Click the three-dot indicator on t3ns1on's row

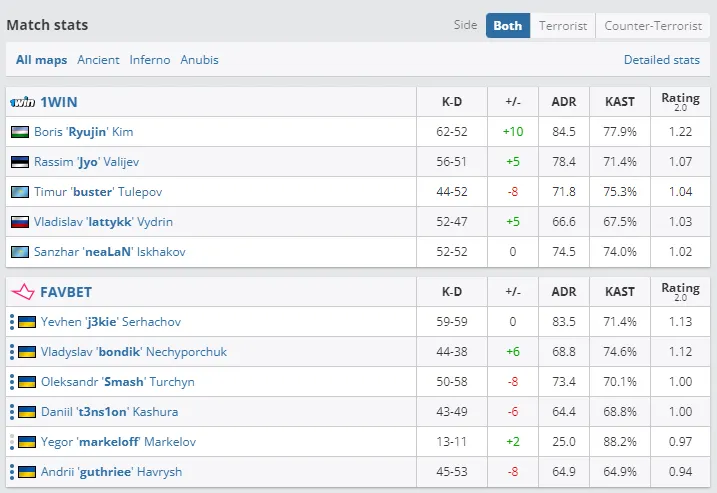[x=12, y=412]
